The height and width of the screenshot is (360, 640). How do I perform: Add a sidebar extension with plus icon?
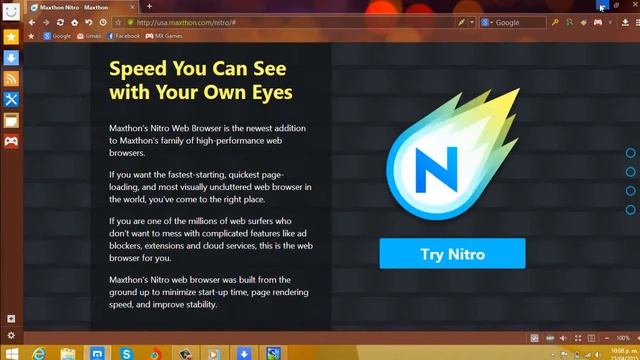(11, 318)
